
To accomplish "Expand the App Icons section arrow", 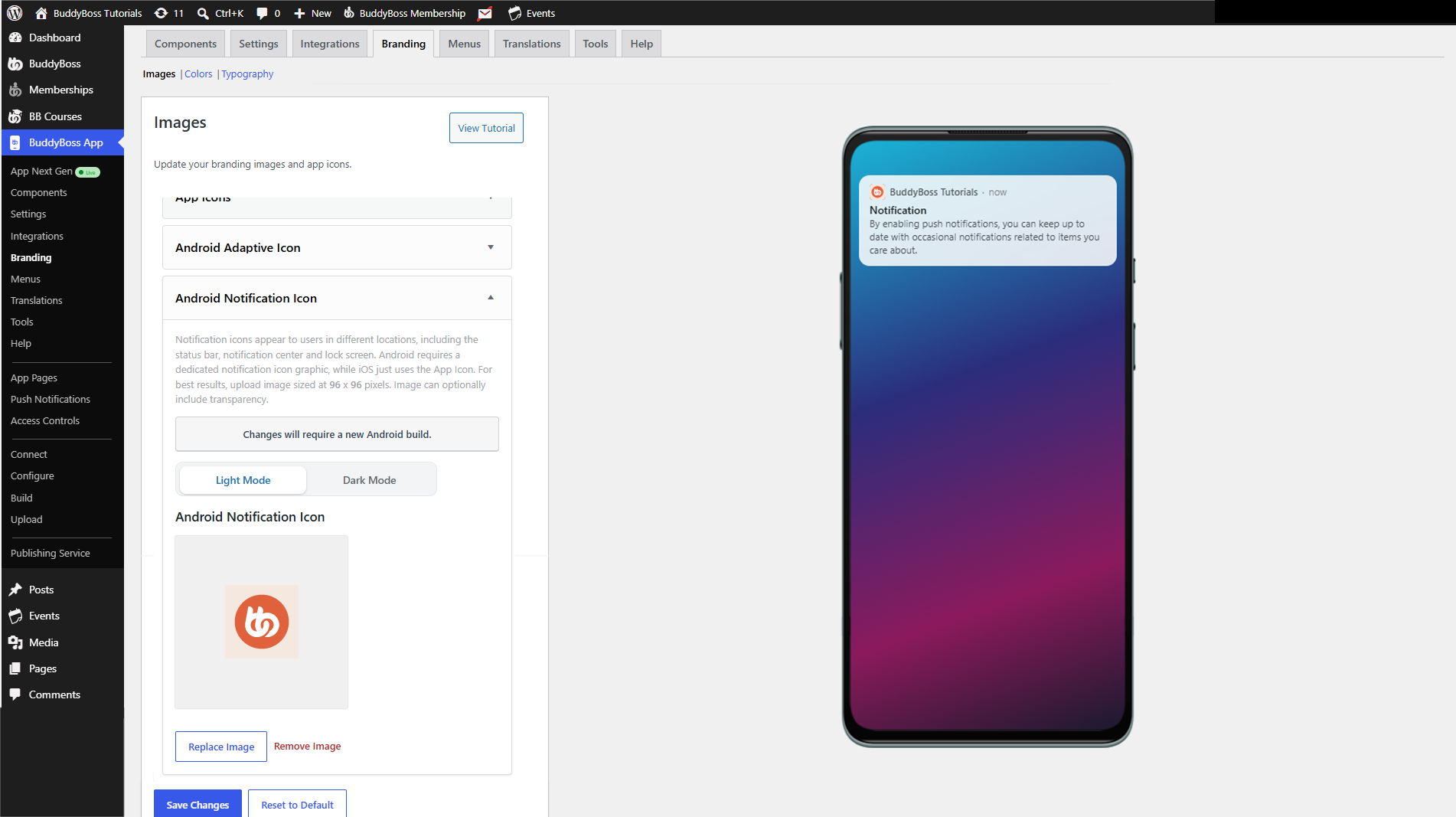I will (491, 198).
